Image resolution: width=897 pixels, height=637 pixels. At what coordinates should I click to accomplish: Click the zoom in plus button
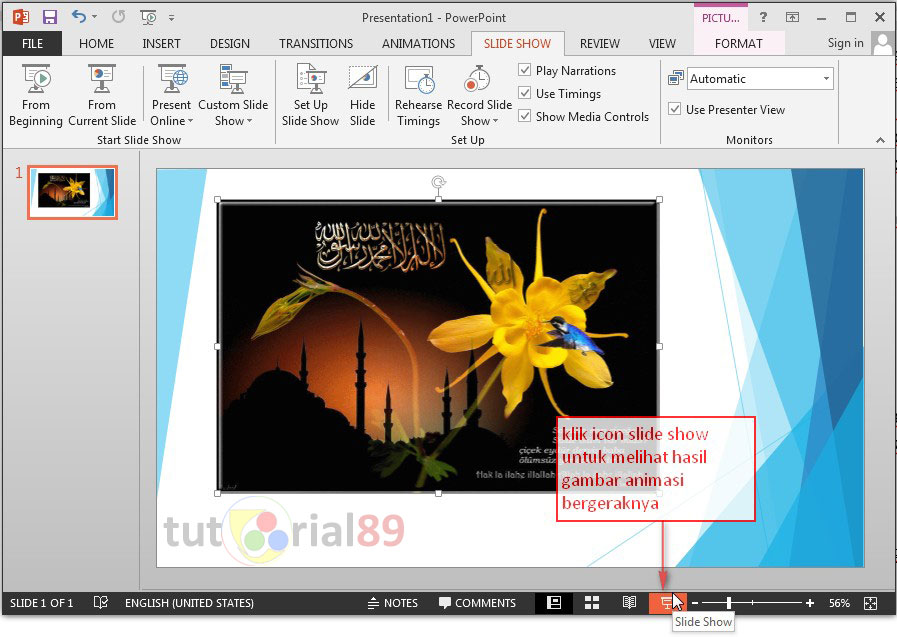coord(810,603)
